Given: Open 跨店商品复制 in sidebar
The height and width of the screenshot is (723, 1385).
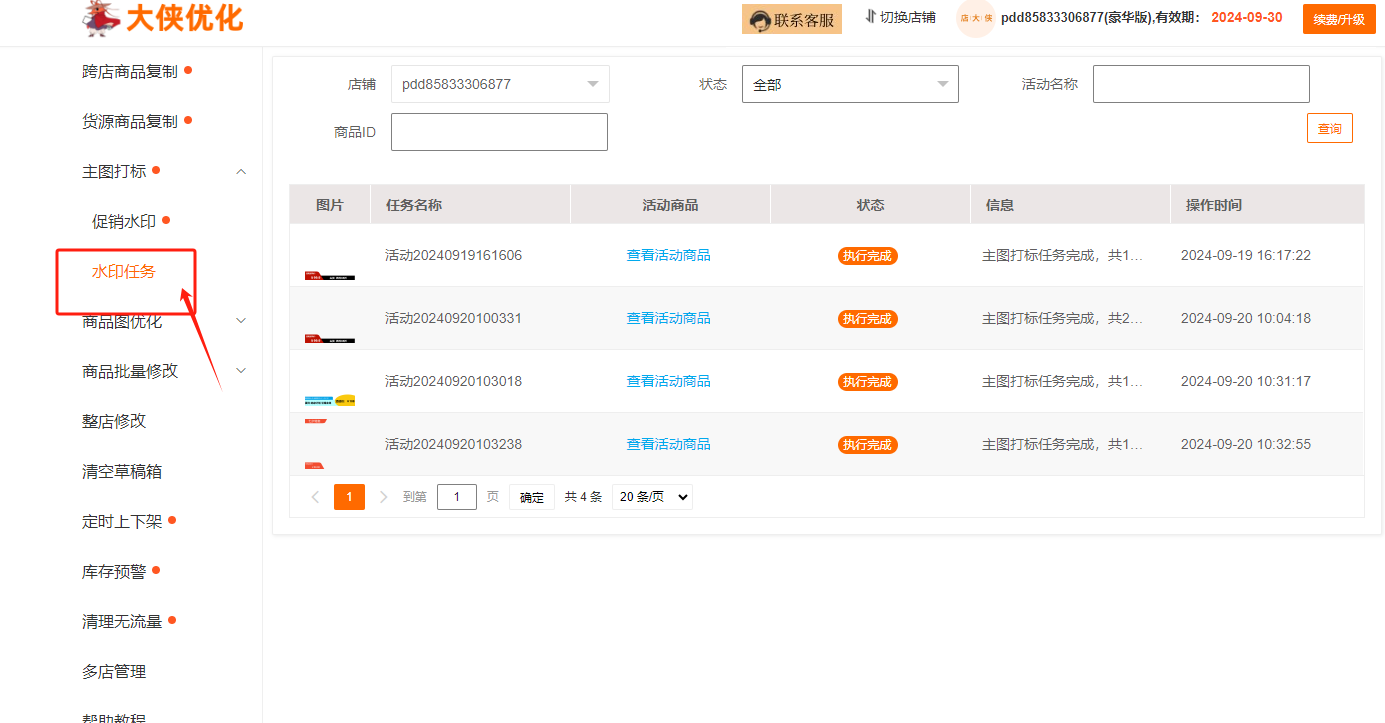Looking at the screenshot, I should [130, 71].
